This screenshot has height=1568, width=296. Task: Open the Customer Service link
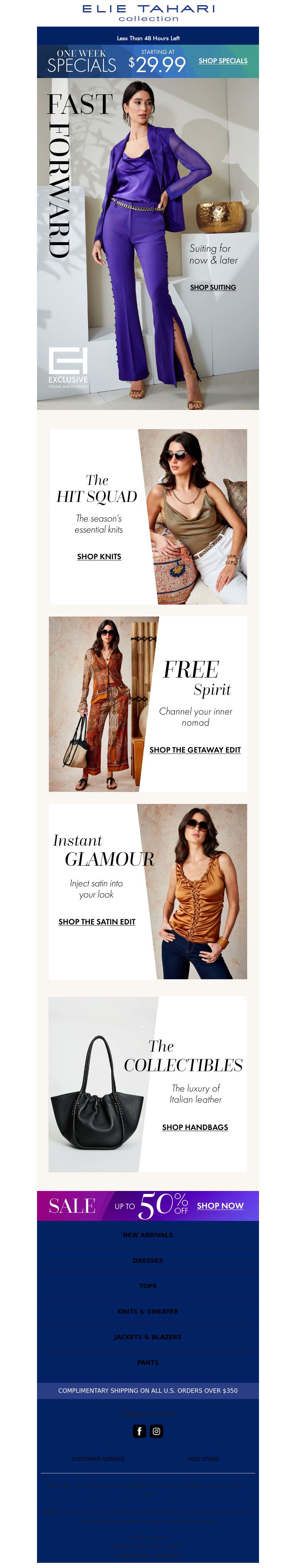pyautogui.click(x=98, y=1459)
